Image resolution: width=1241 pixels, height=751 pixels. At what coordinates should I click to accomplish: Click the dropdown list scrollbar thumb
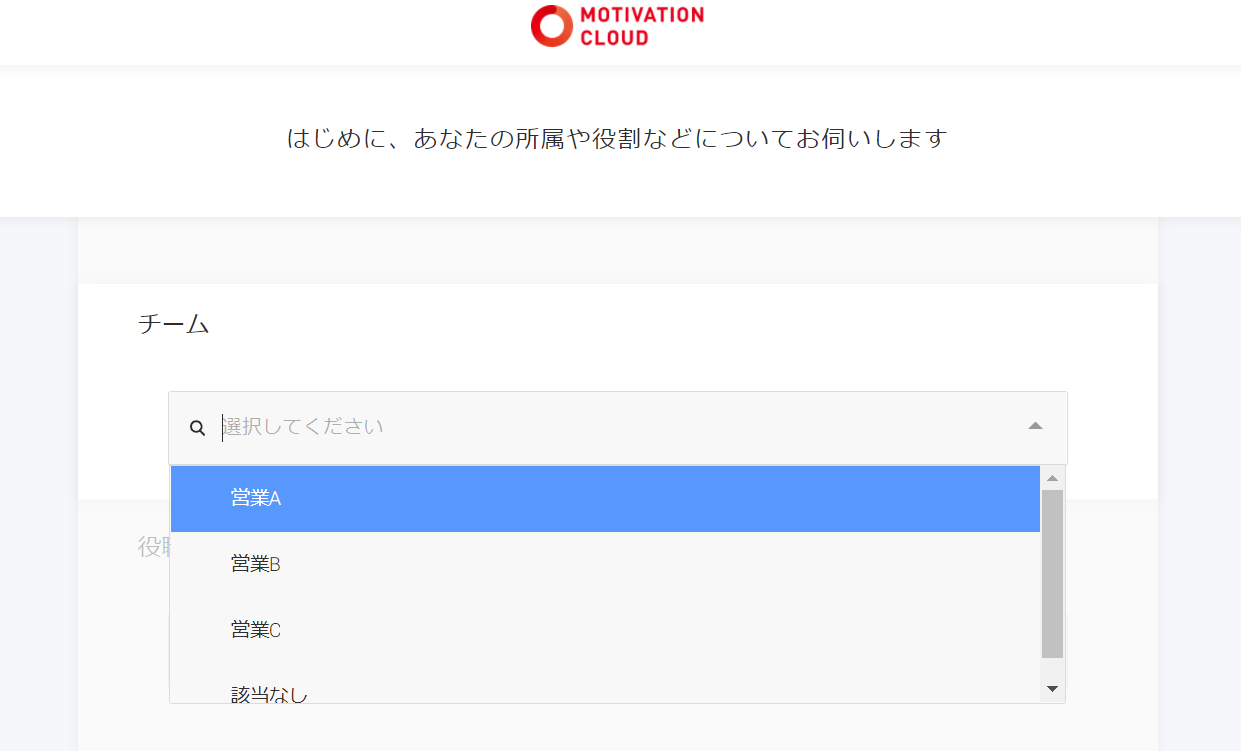pyautogui.click(x=1052, y=572)
